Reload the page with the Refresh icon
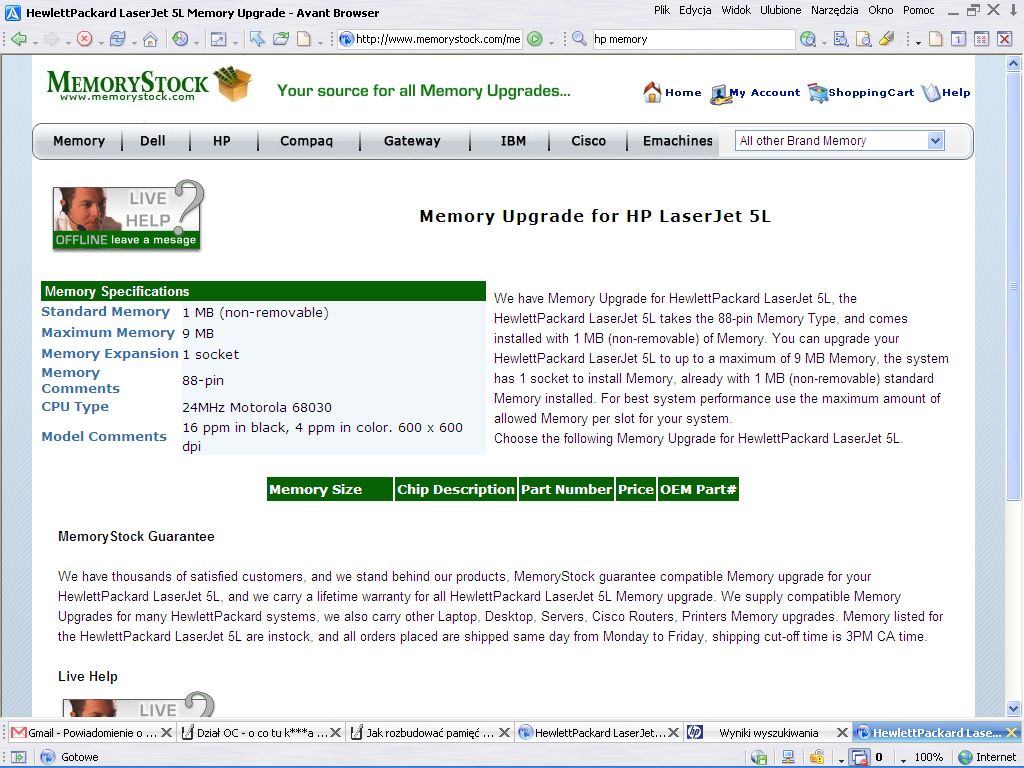 point(118,39)
